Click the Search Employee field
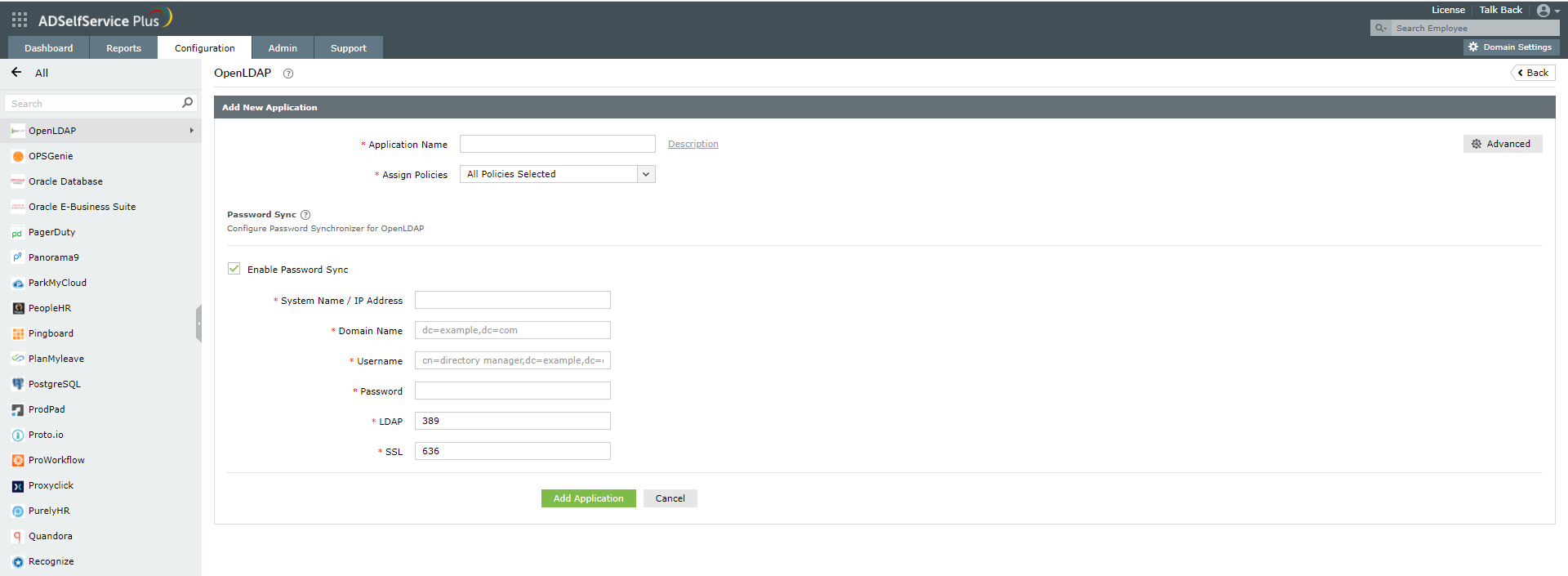Viewport: 1568px width, 576px height. (x=1474, y=28)
